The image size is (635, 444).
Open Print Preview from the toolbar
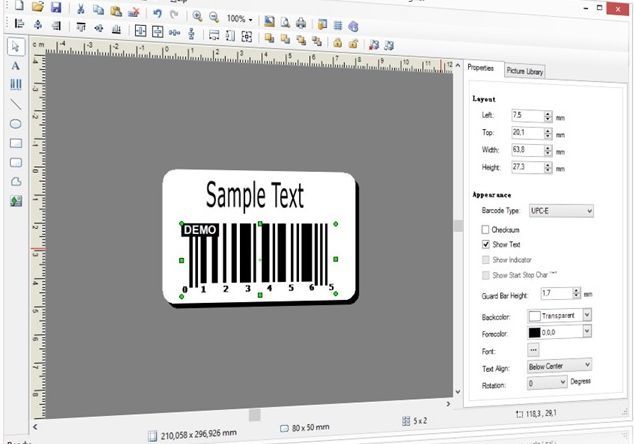click(x=285, y=22)
